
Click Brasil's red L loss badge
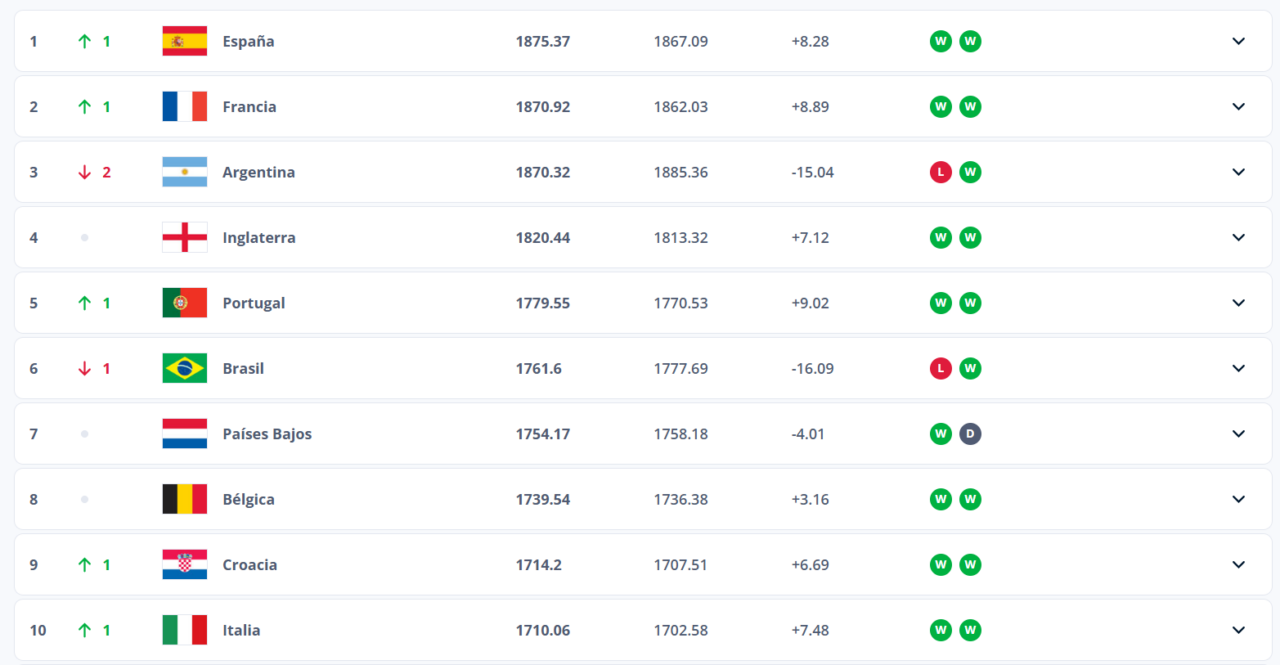coord(940,368)
